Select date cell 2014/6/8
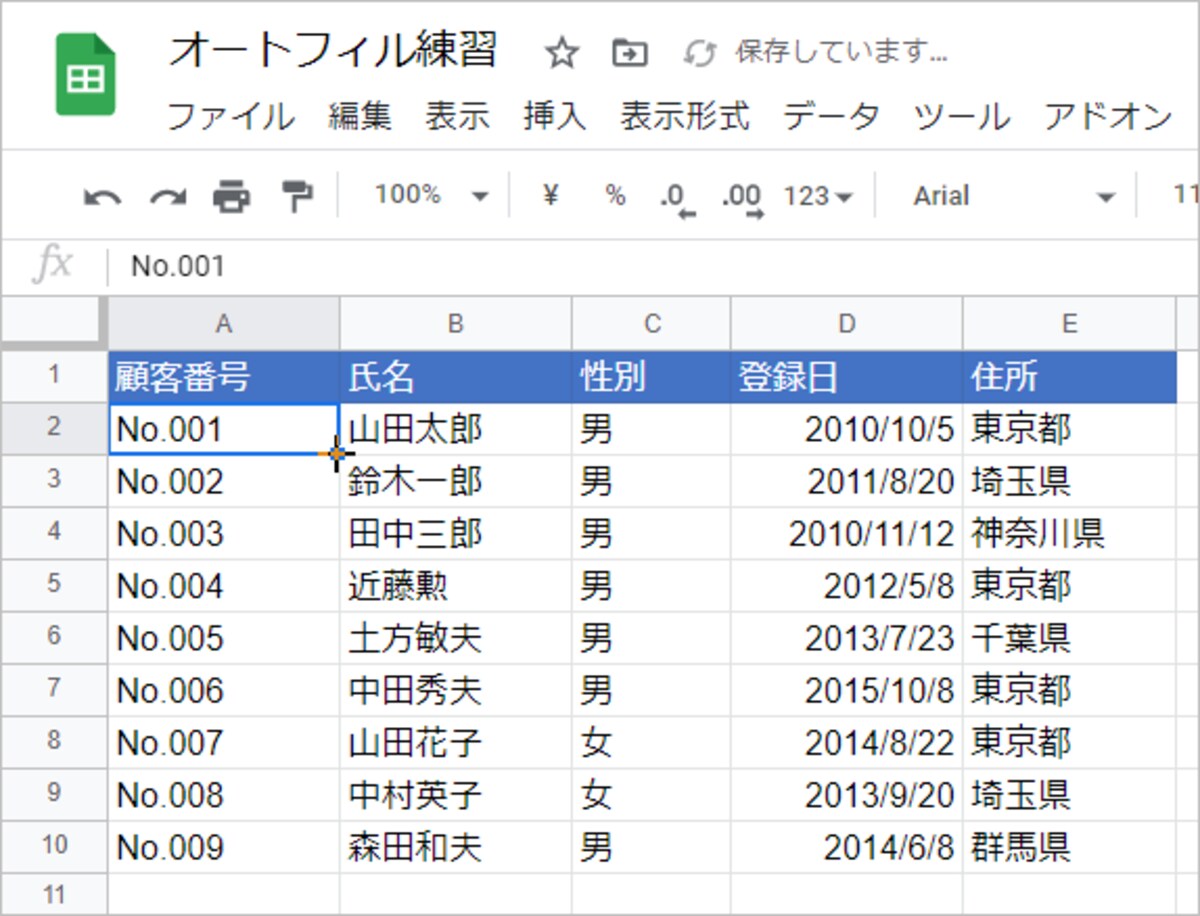The image size is (1200, 916). click(x=846, y=846)
